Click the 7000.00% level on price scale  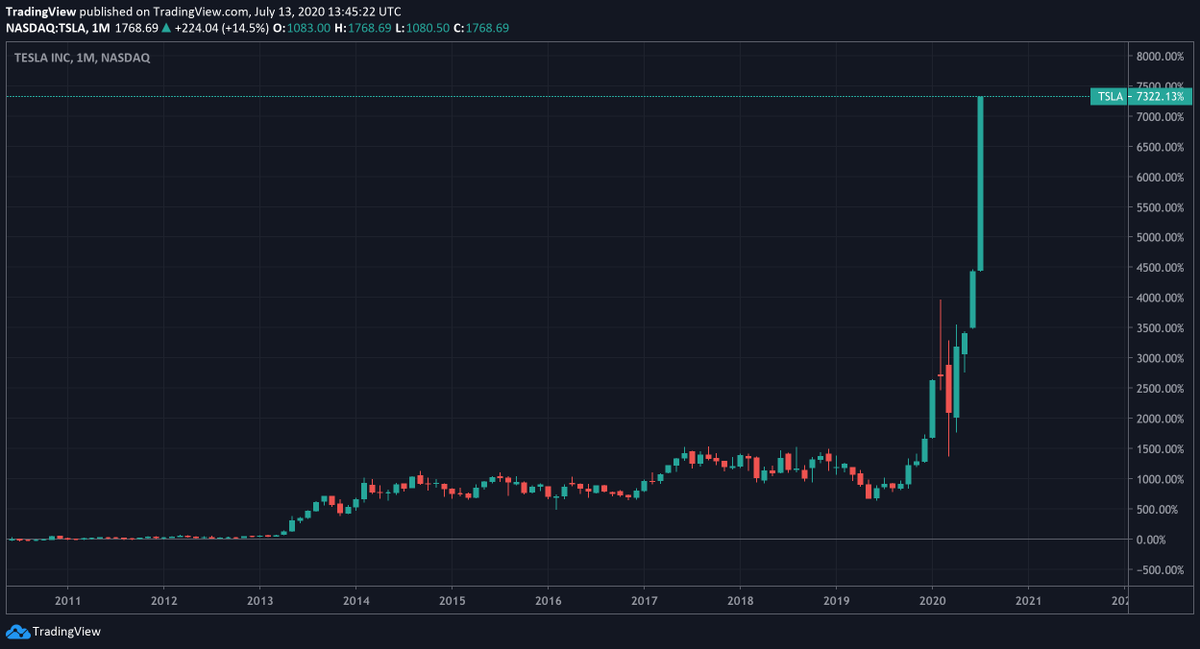pyautogui.click(x=1158, y=116)
